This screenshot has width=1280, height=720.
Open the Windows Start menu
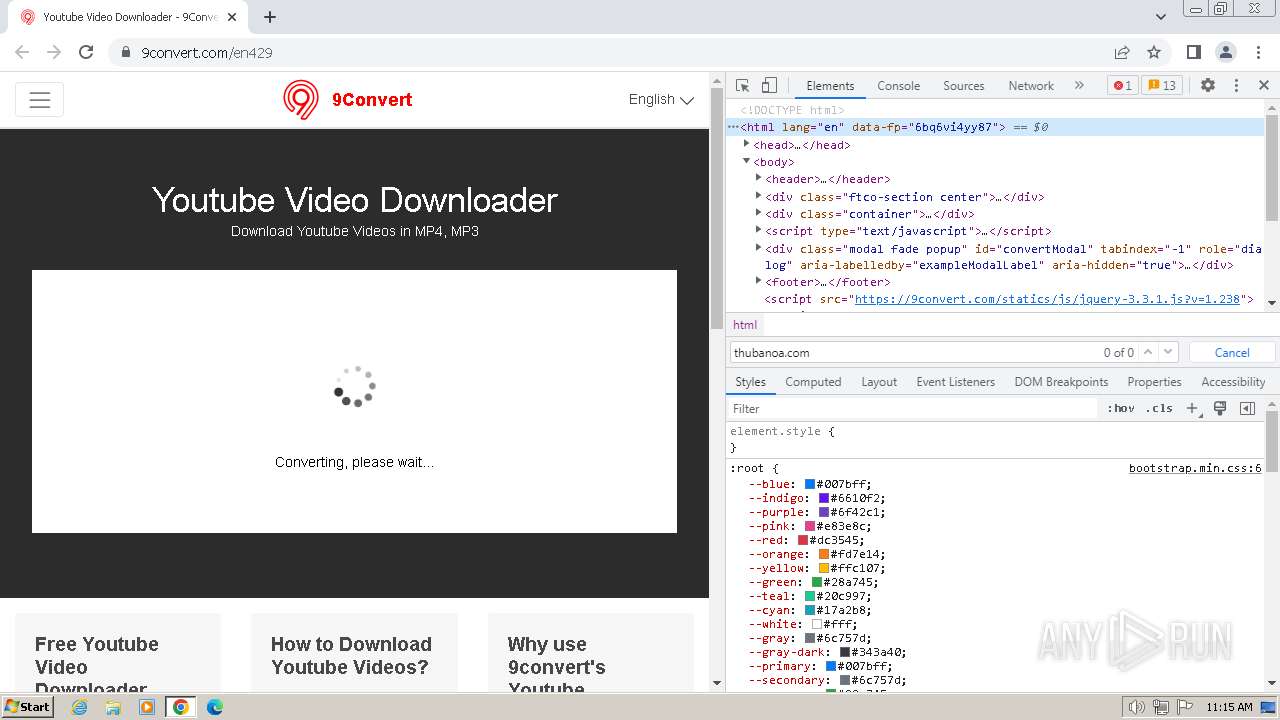(28, 706)
